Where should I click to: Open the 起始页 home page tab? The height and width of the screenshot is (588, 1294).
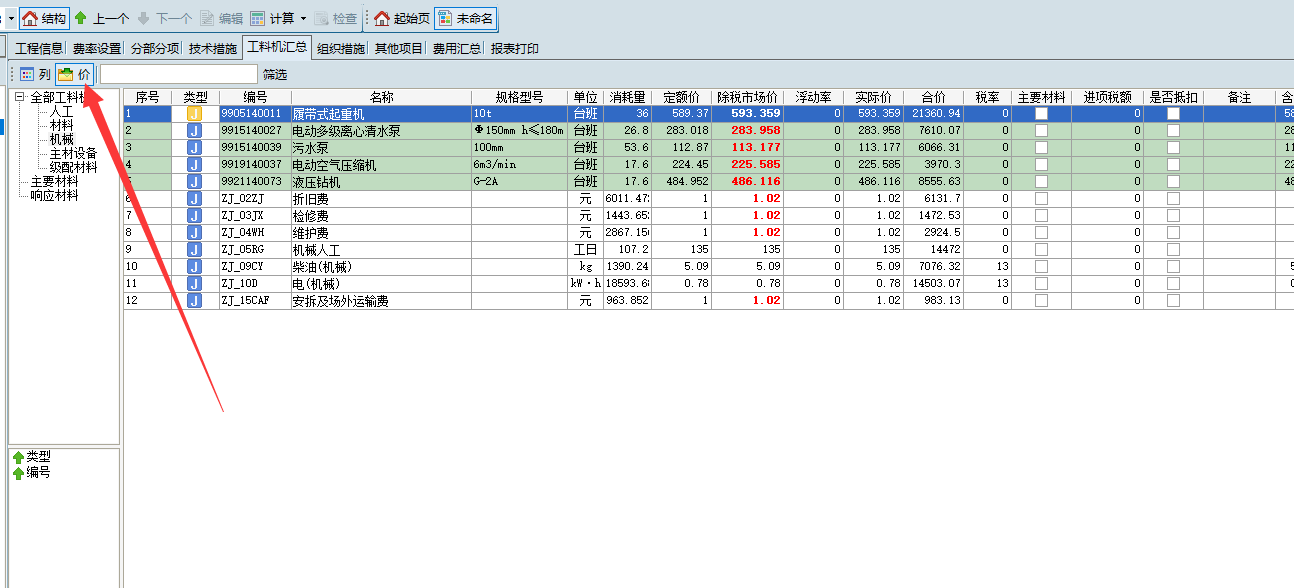(x=401, y=18)
